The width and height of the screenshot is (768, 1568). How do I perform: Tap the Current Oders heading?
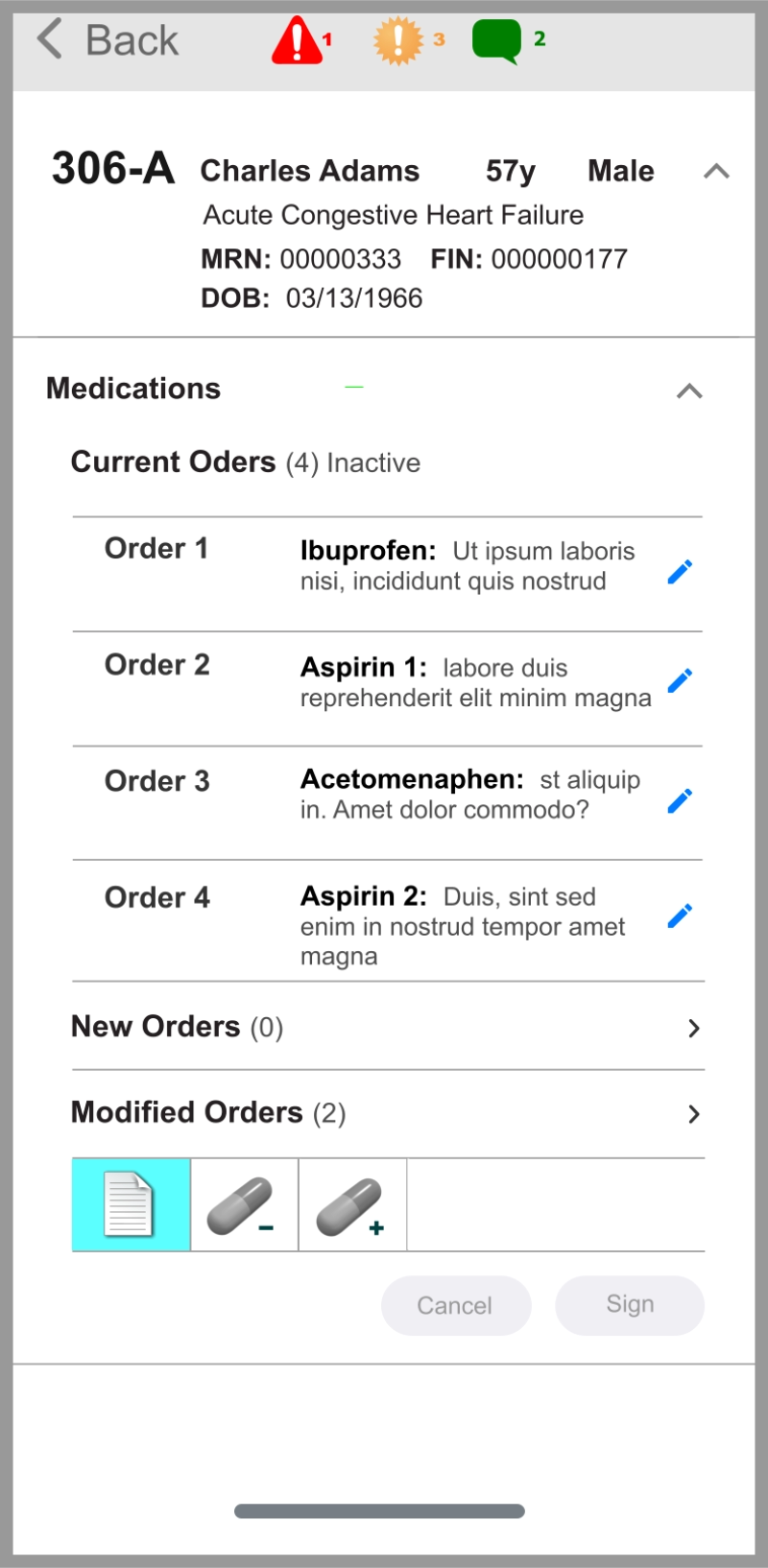(x=173, y=463)
